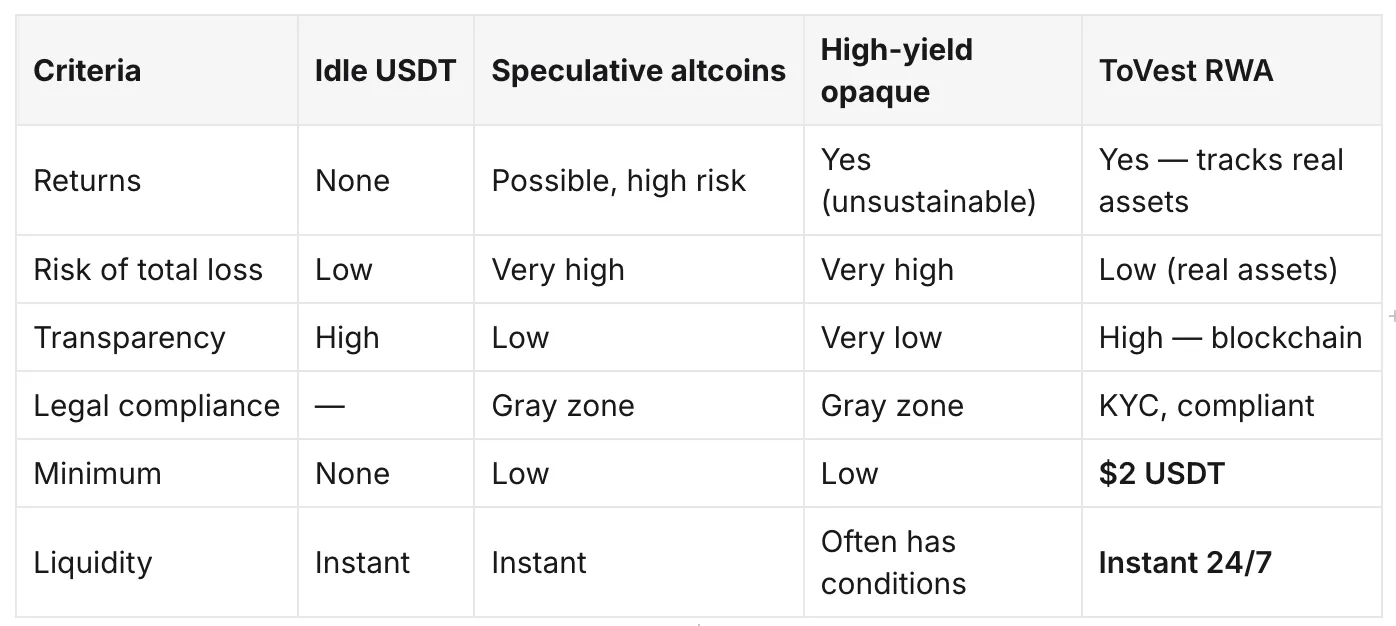
Task: Click the Often has conditions cell
Action: [x=893, y=563]
